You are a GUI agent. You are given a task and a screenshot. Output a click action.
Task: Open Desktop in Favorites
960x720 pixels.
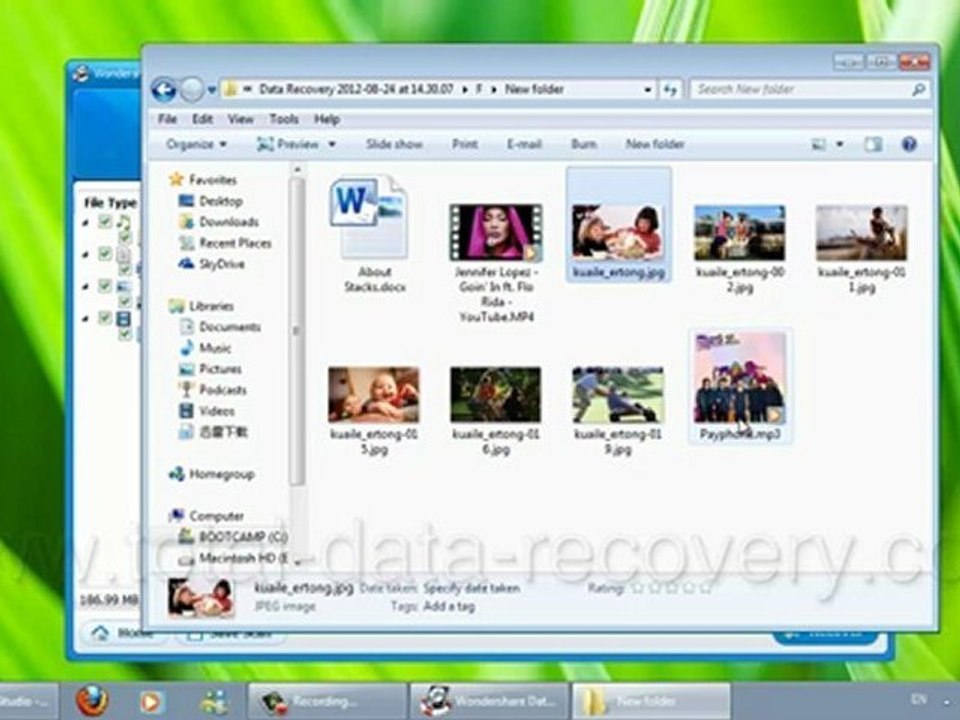point(220,201)
